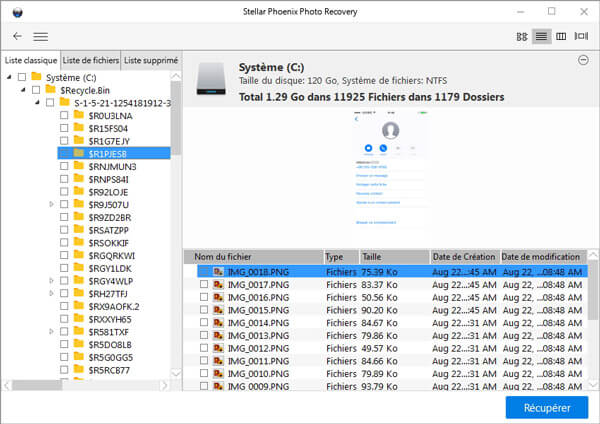Open the Liste classique tab
Image resolution: width=600 pixels, height=424 pixels.
31,60
